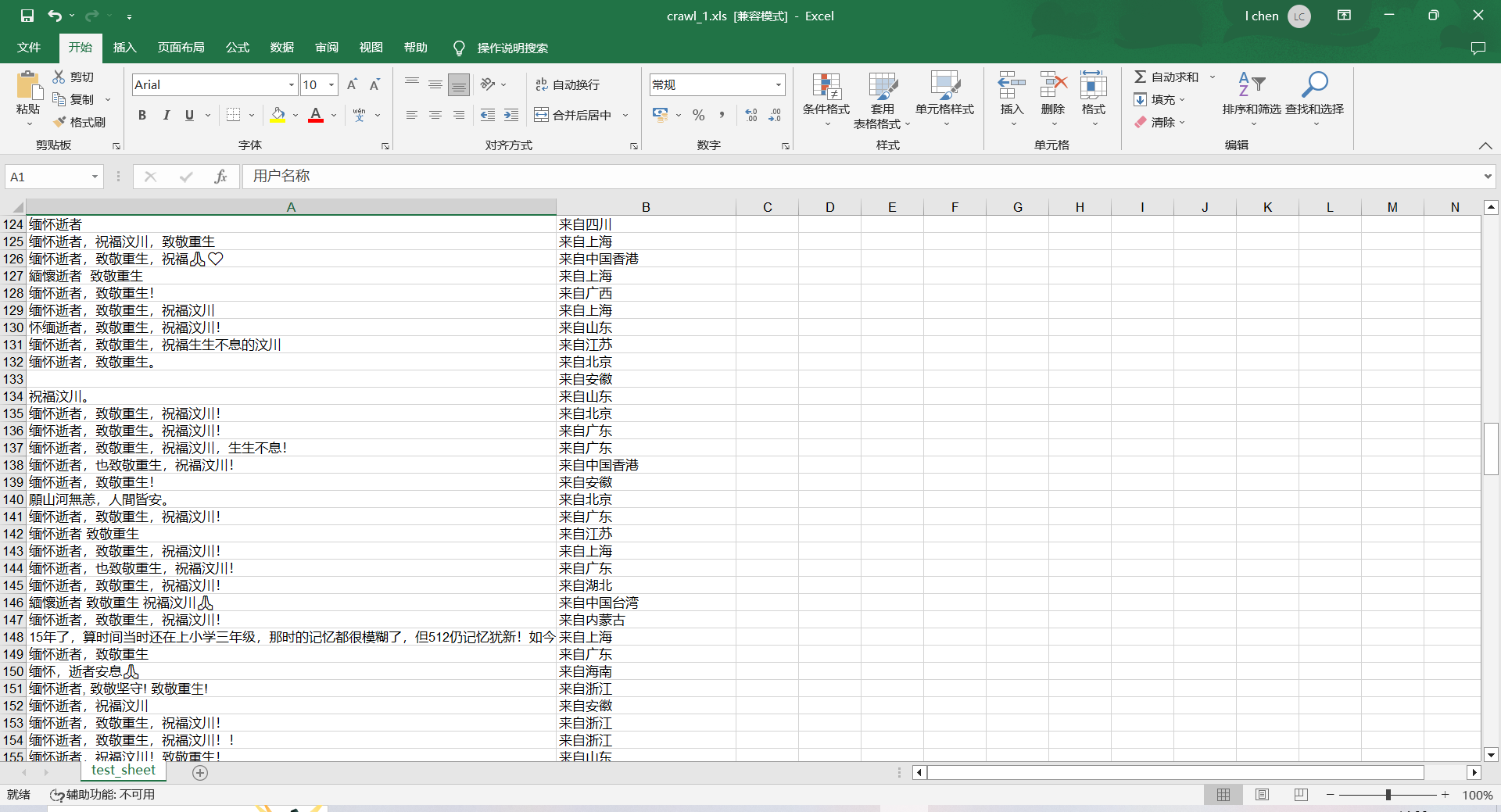1501x812 pixels.
Task: Increase font size with larger A icon
Action: (x=352, y=84)
